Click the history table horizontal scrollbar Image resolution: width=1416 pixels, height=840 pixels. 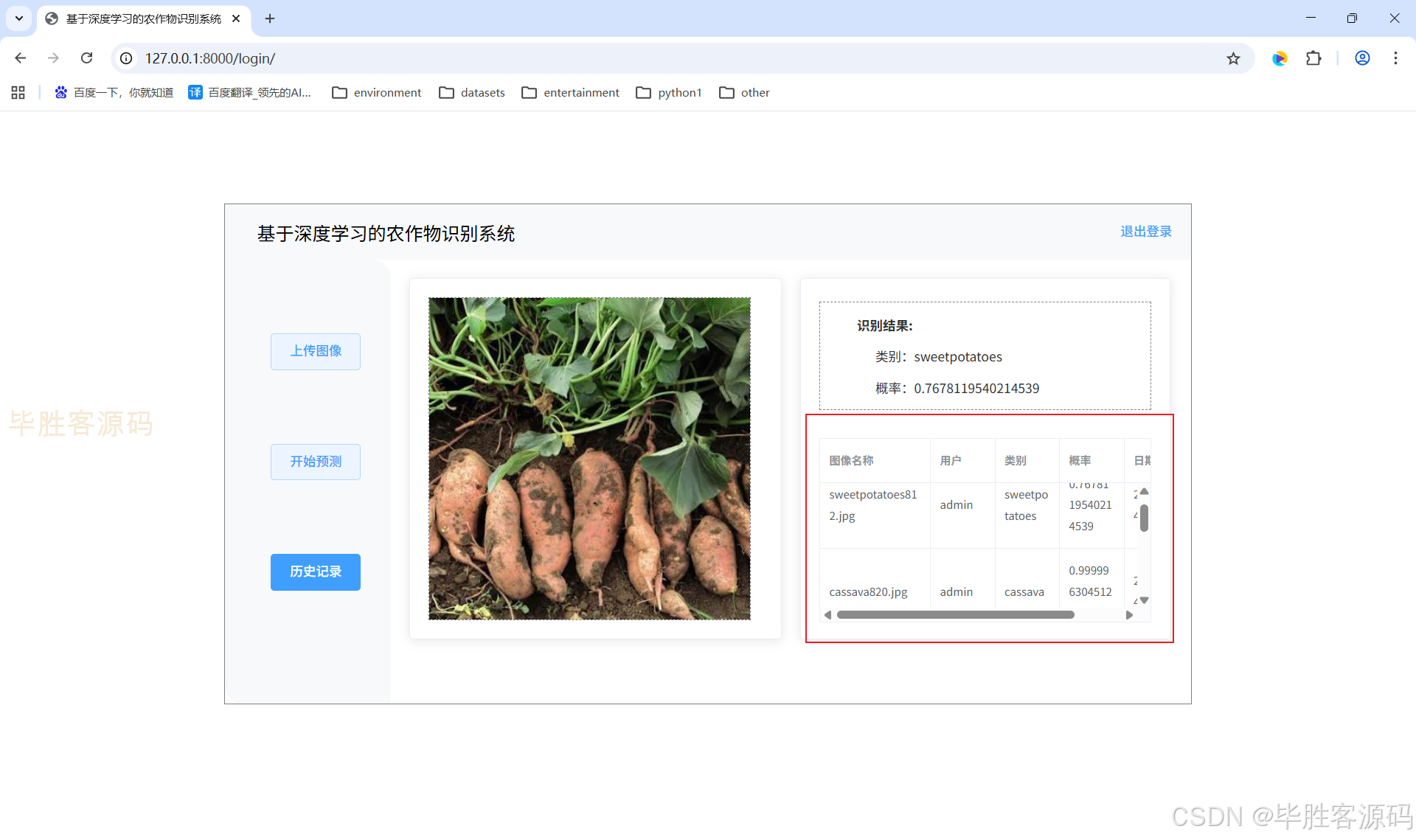[x=955, y=615]
